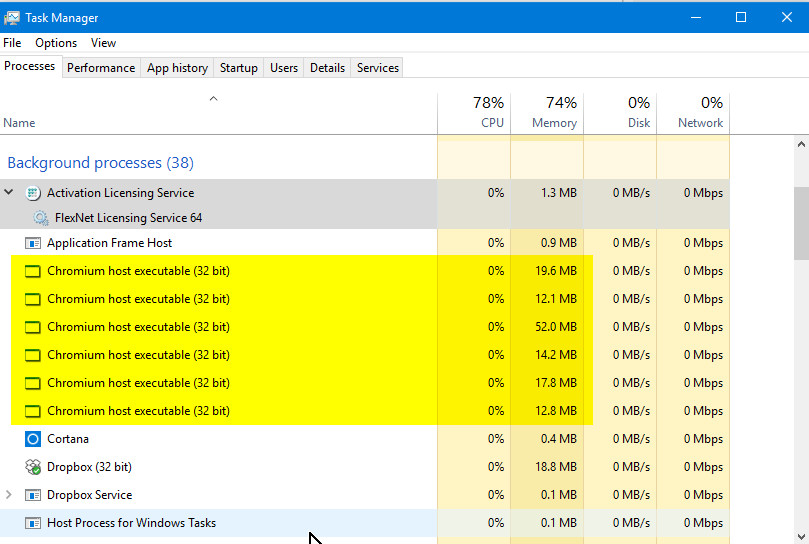The height and width of the screenshot is (544, 809).
Task: Minimize the Task Manager window
Action: click(696, 18)
